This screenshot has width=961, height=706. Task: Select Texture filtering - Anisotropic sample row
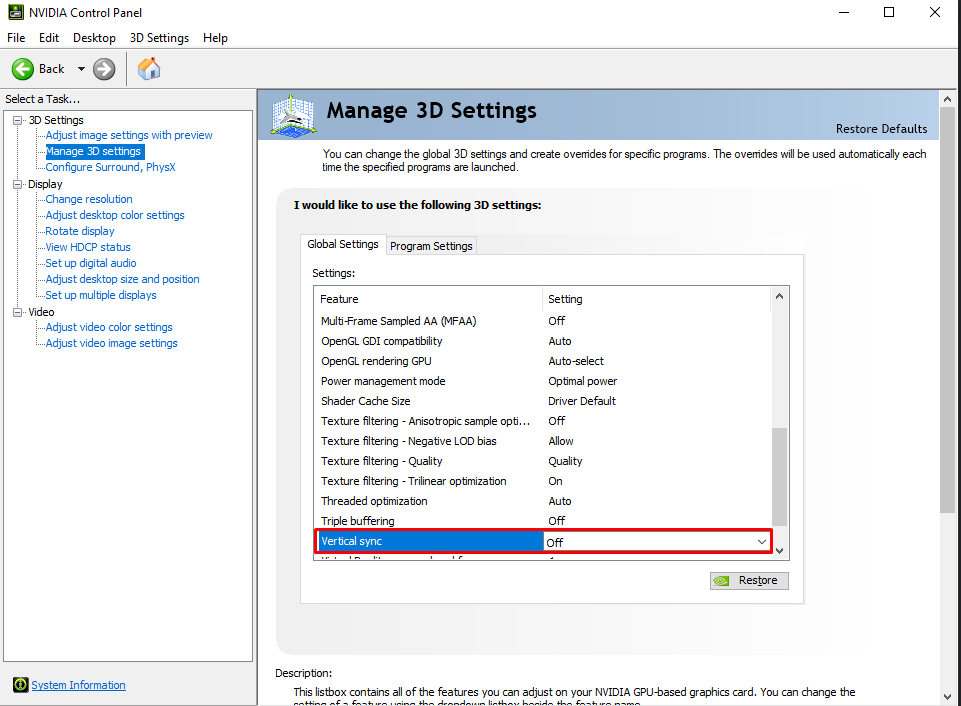(542, 421)
